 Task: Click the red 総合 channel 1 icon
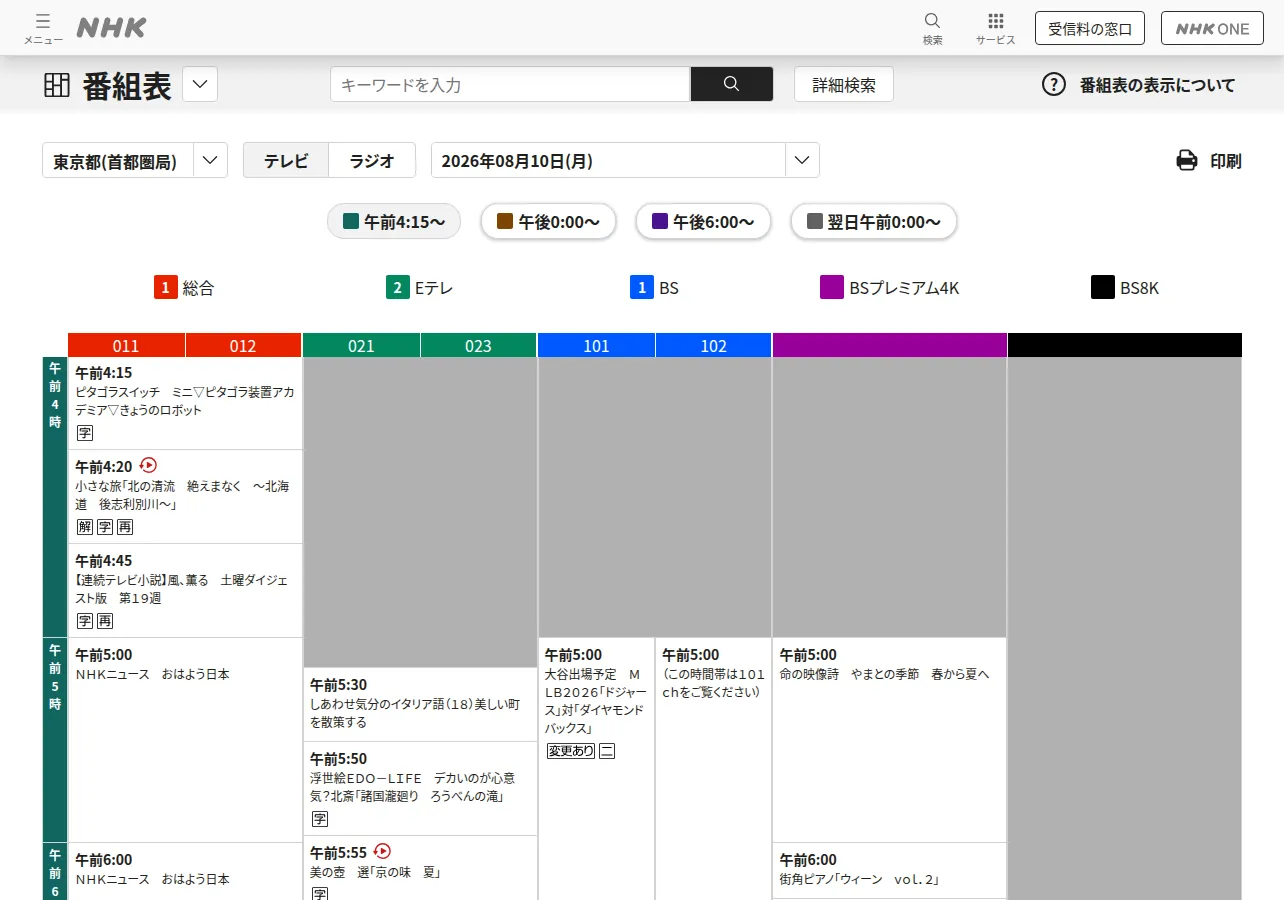click(166, 287)
